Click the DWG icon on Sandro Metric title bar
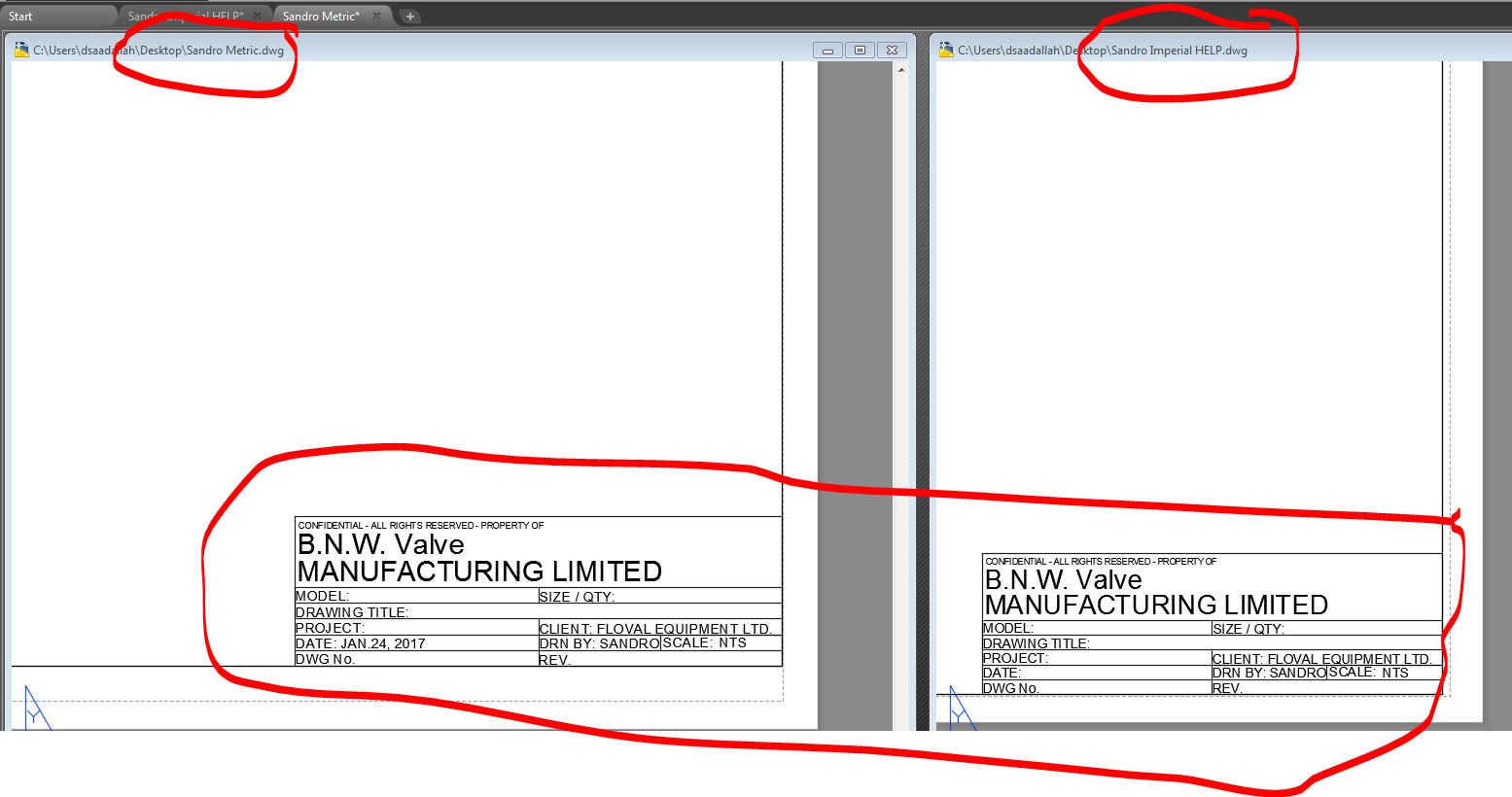Image resolution: width=1512 pixels, height=797 pixels. click(21, 49)
